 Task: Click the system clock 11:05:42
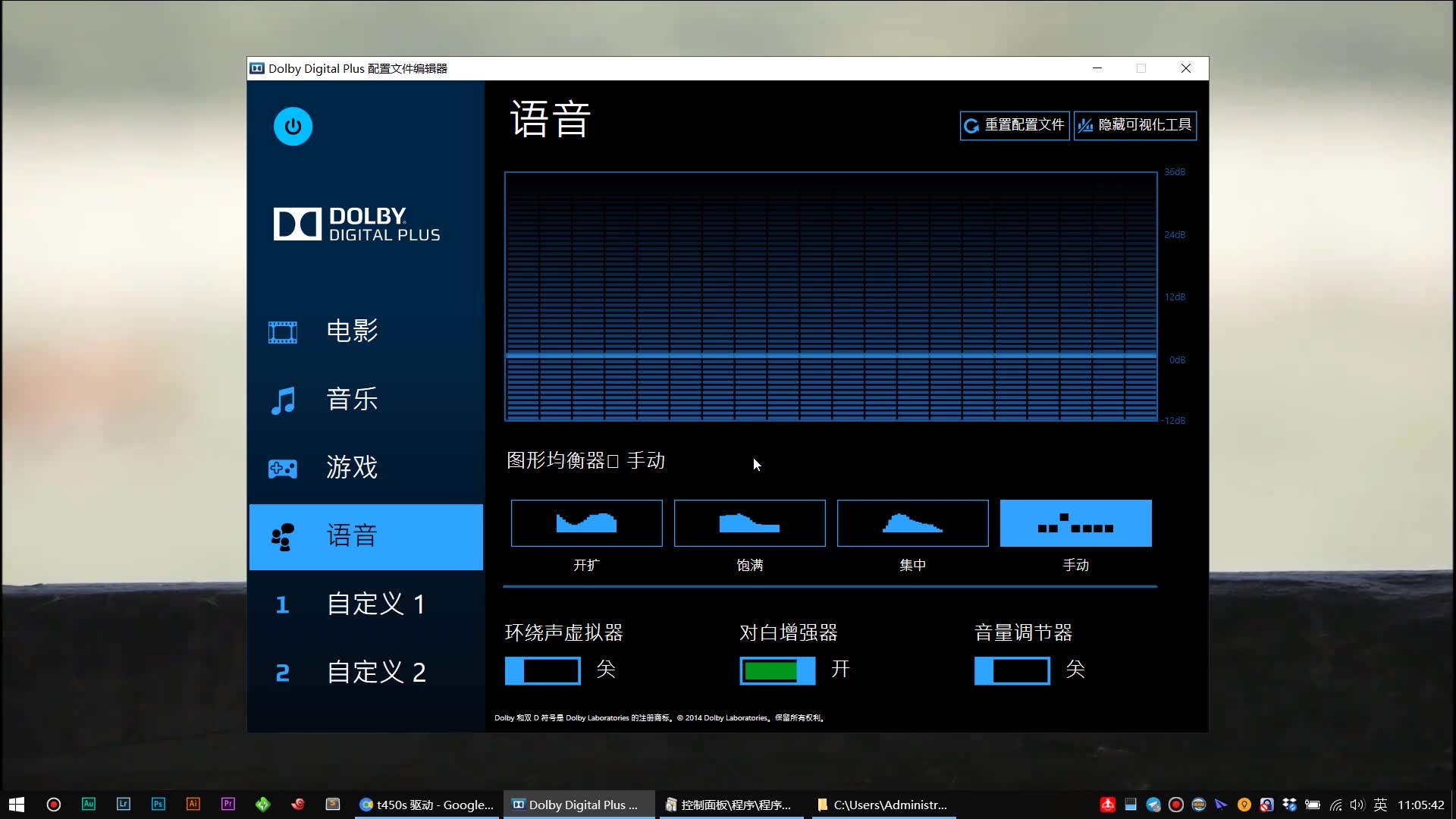1421,805
